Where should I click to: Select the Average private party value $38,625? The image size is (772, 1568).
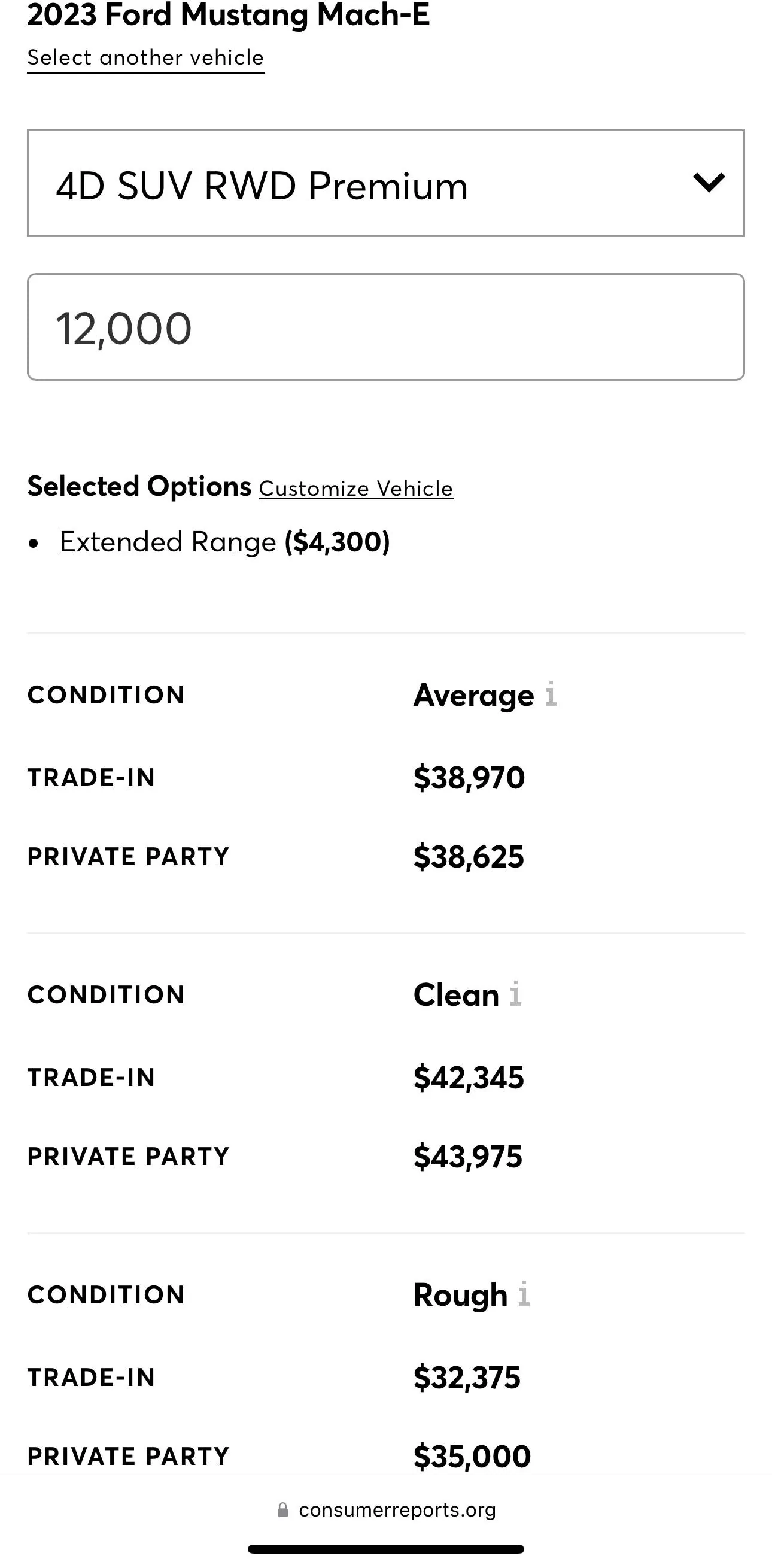point(469,856)
